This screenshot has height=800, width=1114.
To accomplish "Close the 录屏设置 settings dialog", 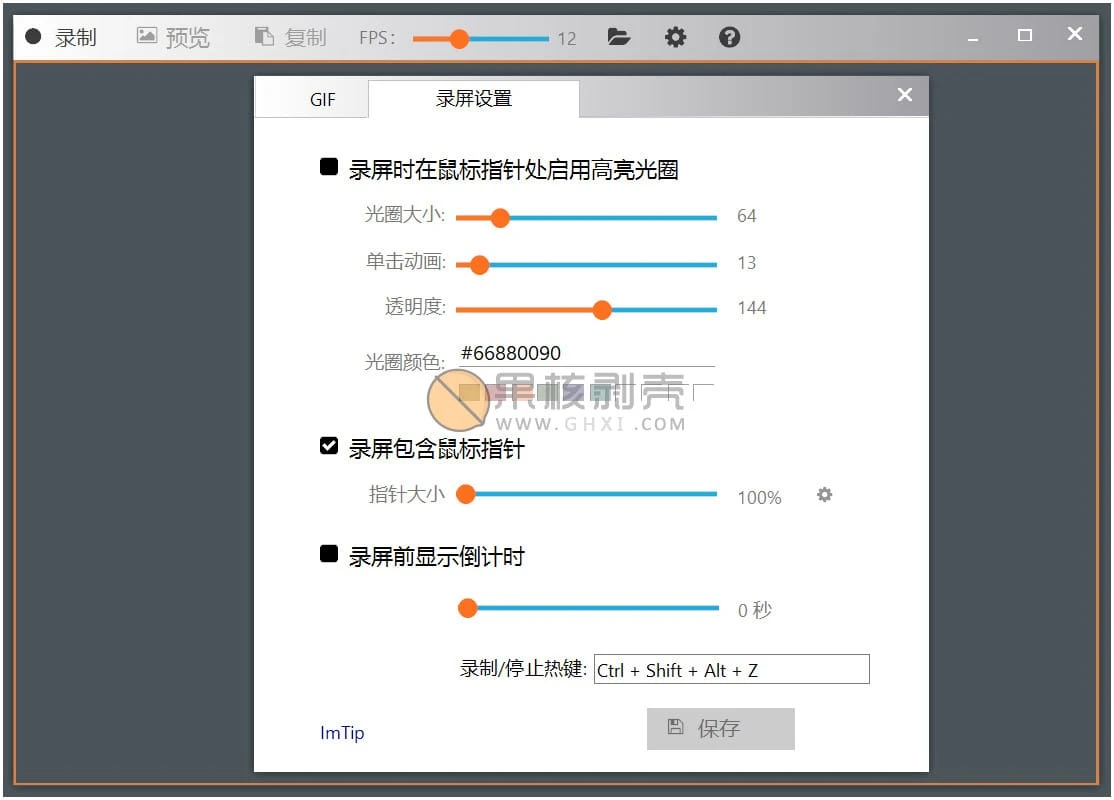I will point(905,95).
